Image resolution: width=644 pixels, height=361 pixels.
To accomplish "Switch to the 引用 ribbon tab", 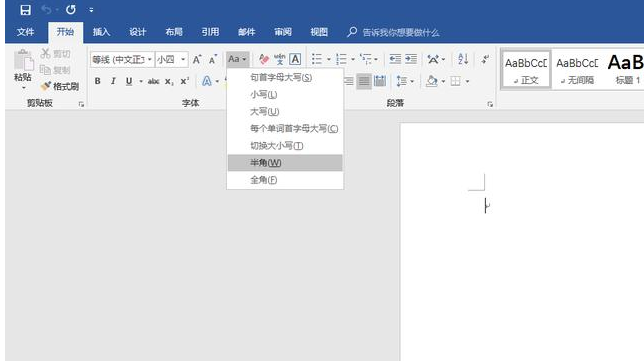I will click(x=210, y=32).
